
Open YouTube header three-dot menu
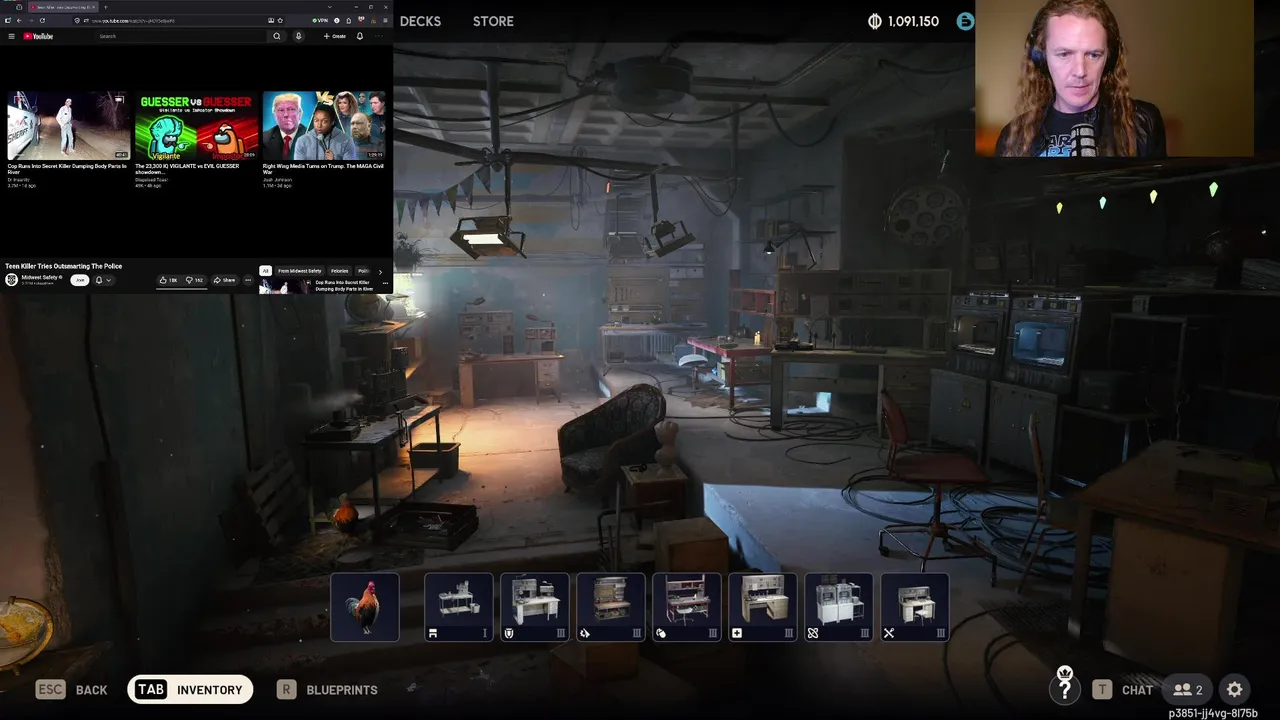coord(379,36)
